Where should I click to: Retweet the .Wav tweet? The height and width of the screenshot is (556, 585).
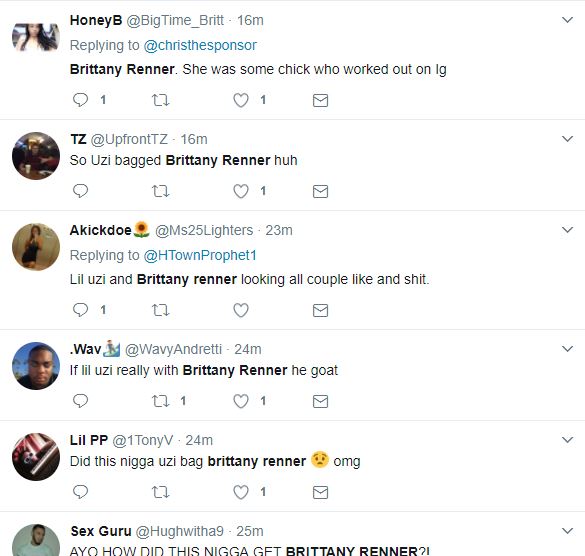(x=160, y=401)
